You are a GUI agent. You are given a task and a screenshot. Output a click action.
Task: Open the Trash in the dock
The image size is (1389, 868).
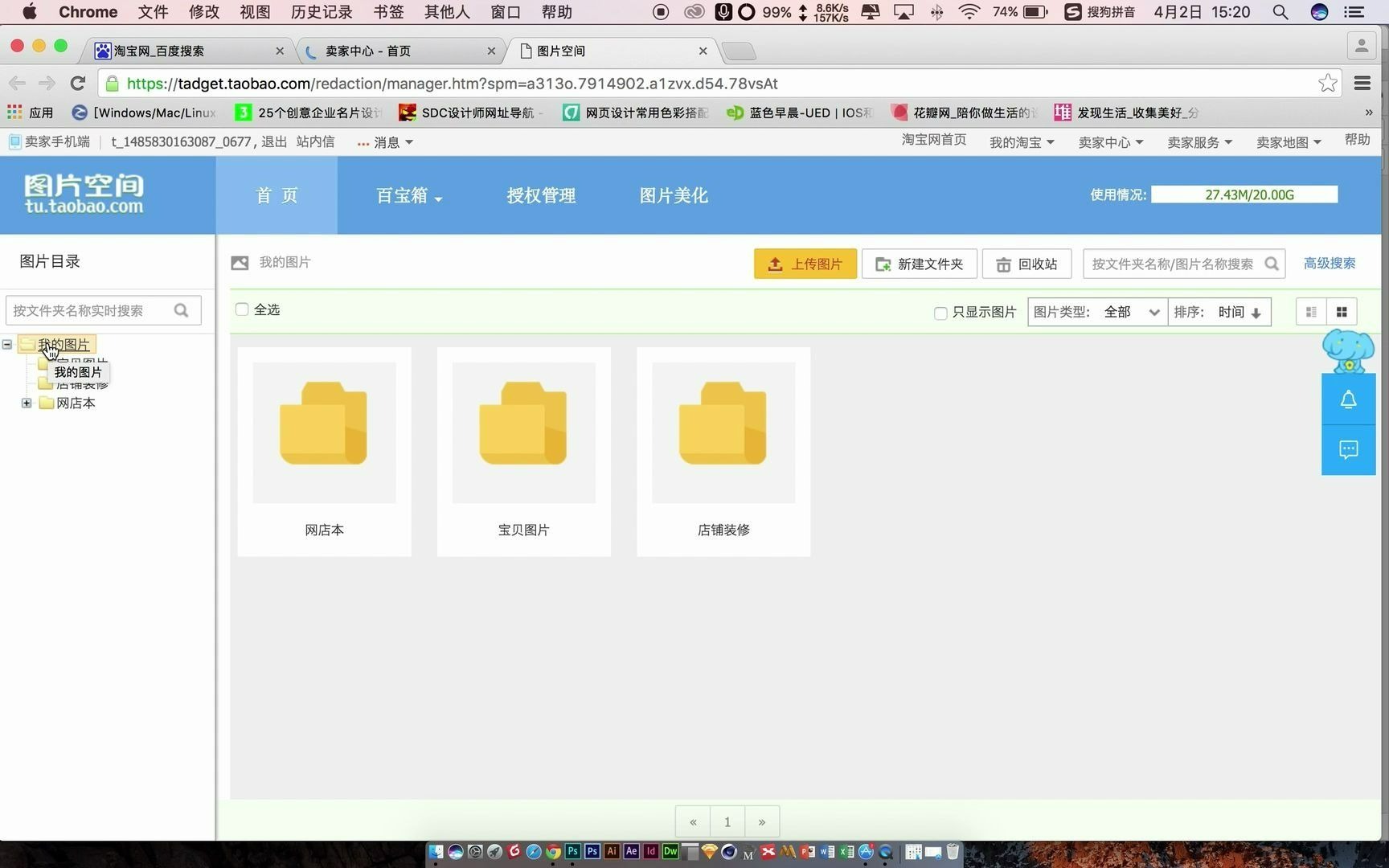pyautogui.click(x=953, y=852)
